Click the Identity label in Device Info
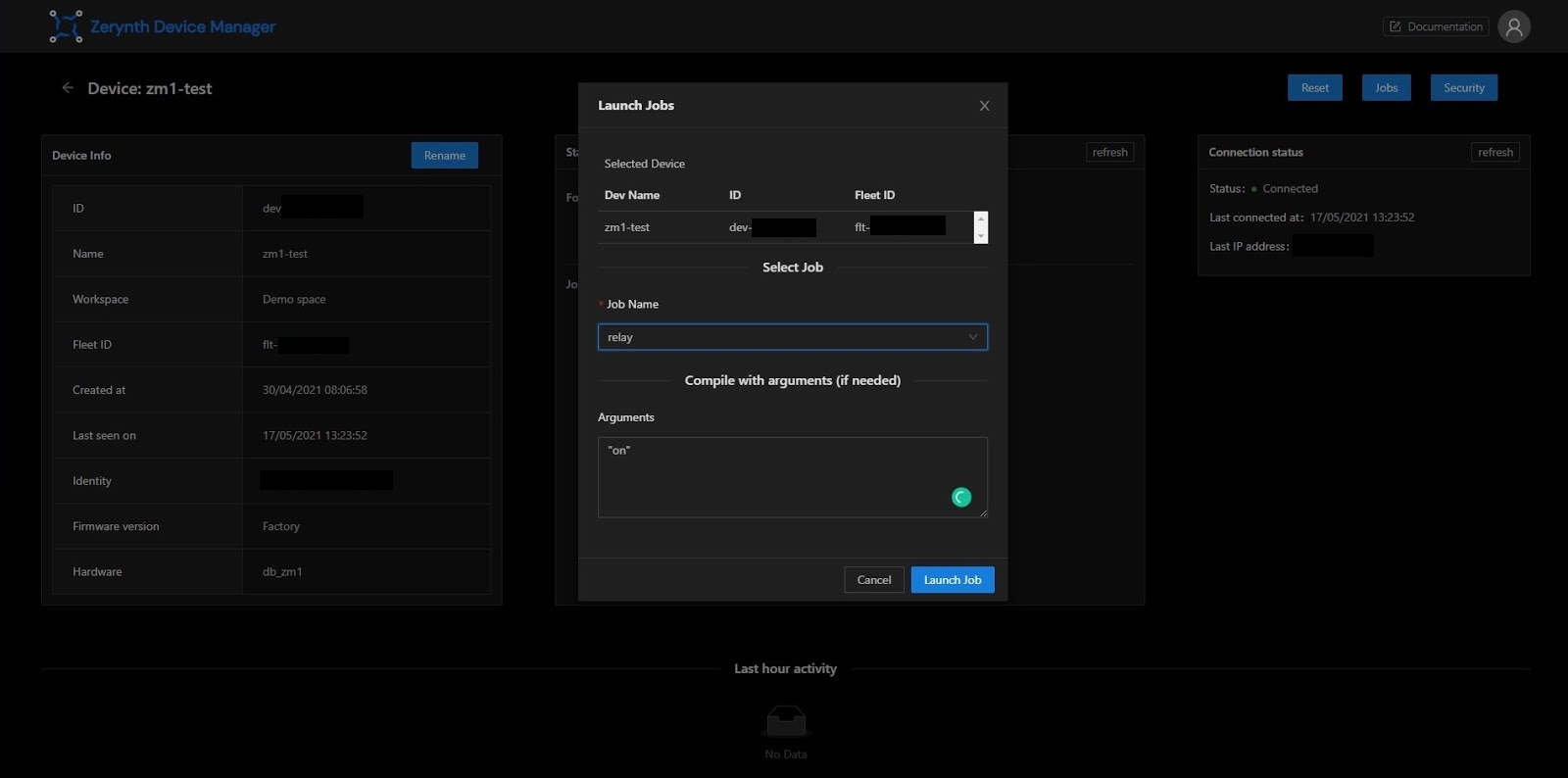Viewport: 1568px width, 778px height. click(92, 481)
